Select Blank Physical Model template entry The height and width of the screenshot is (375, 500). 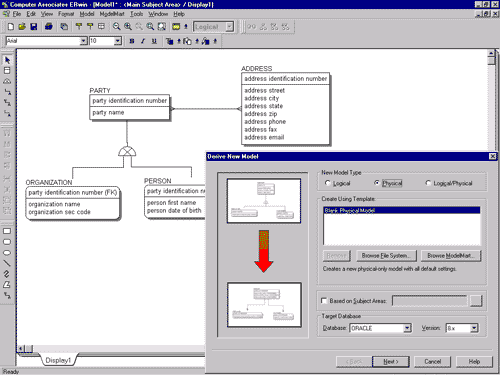402,210
